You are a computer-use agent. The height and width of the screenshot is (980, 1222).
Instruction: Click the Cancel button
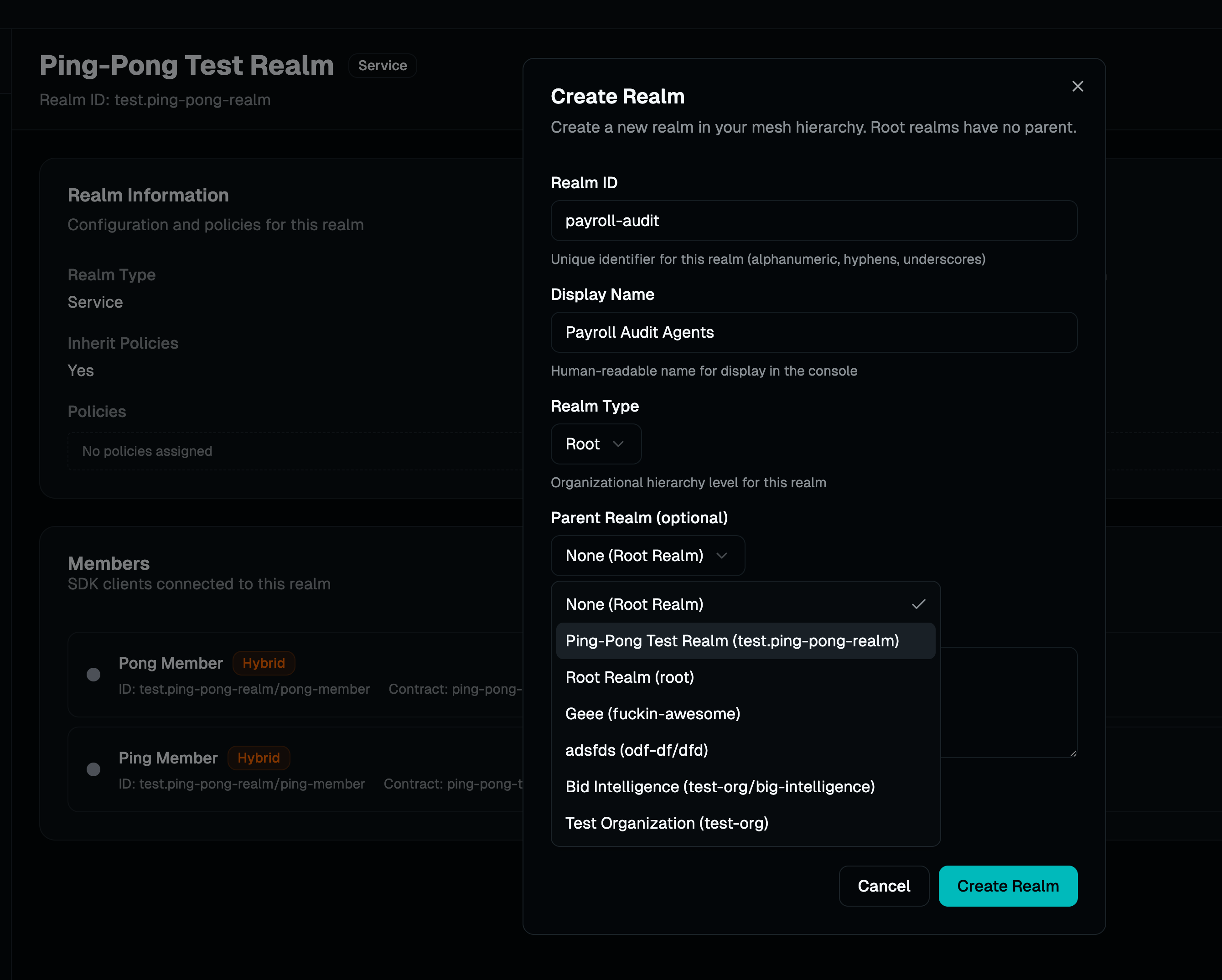point(884,886)
